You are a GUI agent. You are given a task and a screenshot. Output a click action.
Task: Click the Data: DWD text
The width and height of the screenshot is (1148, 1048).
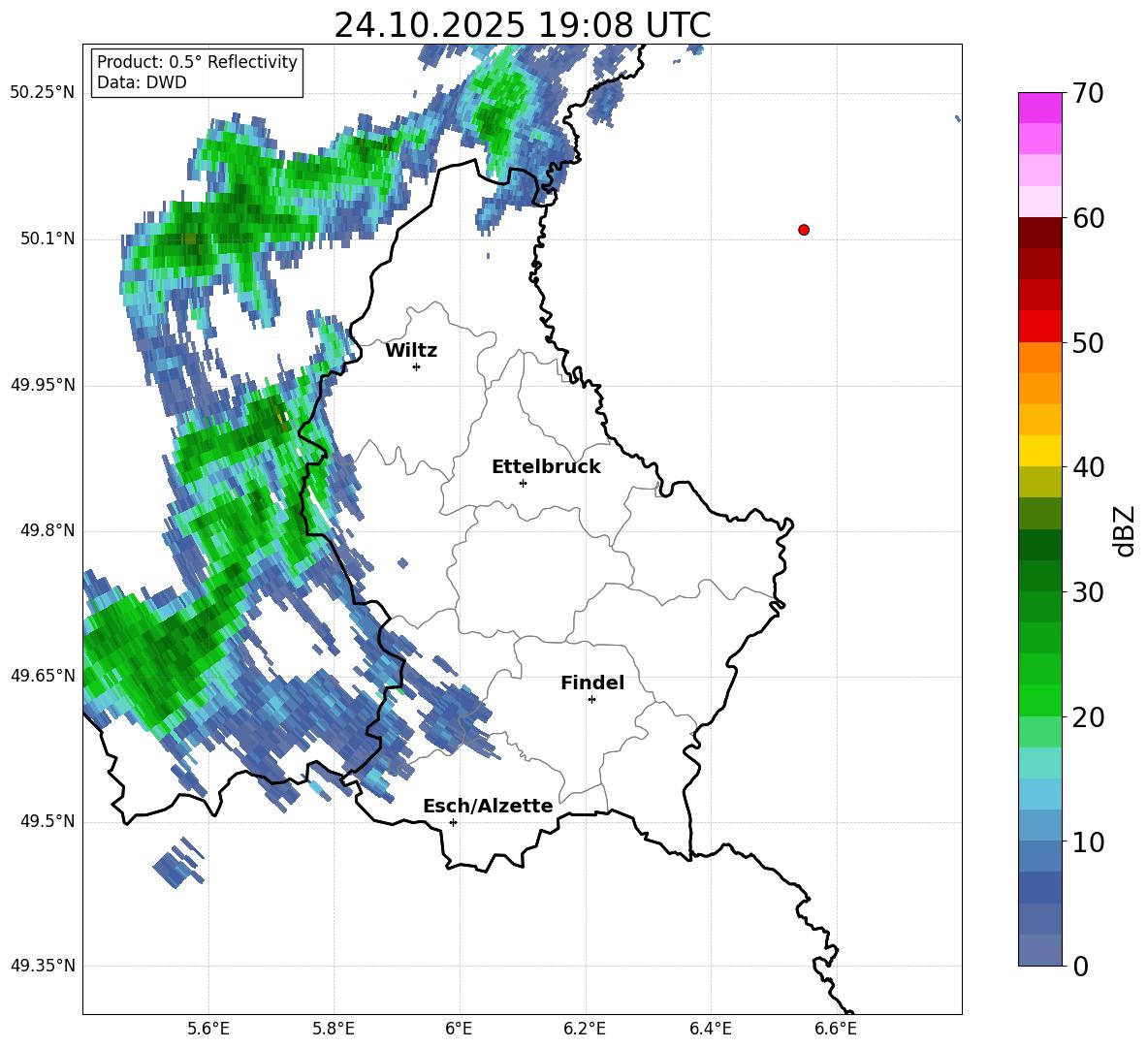point(142,82)
